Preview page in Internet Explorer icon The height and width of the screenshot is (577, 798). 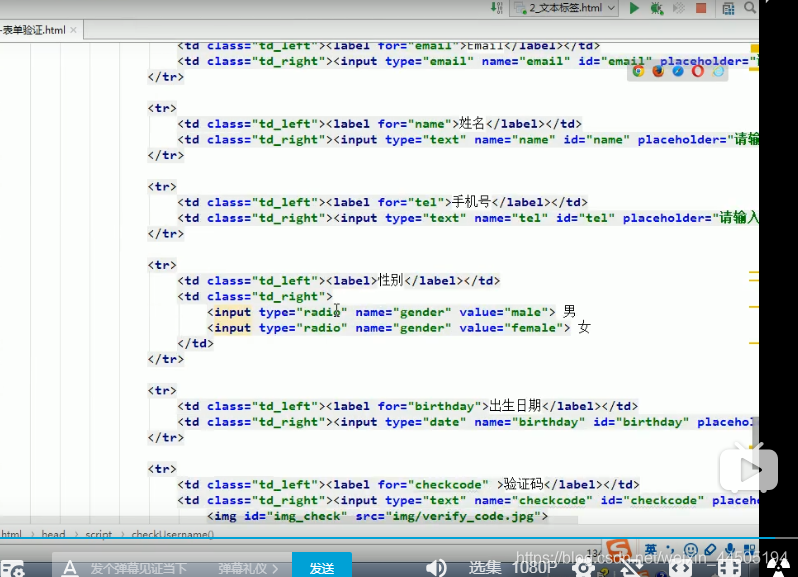[x=718, y=71]
